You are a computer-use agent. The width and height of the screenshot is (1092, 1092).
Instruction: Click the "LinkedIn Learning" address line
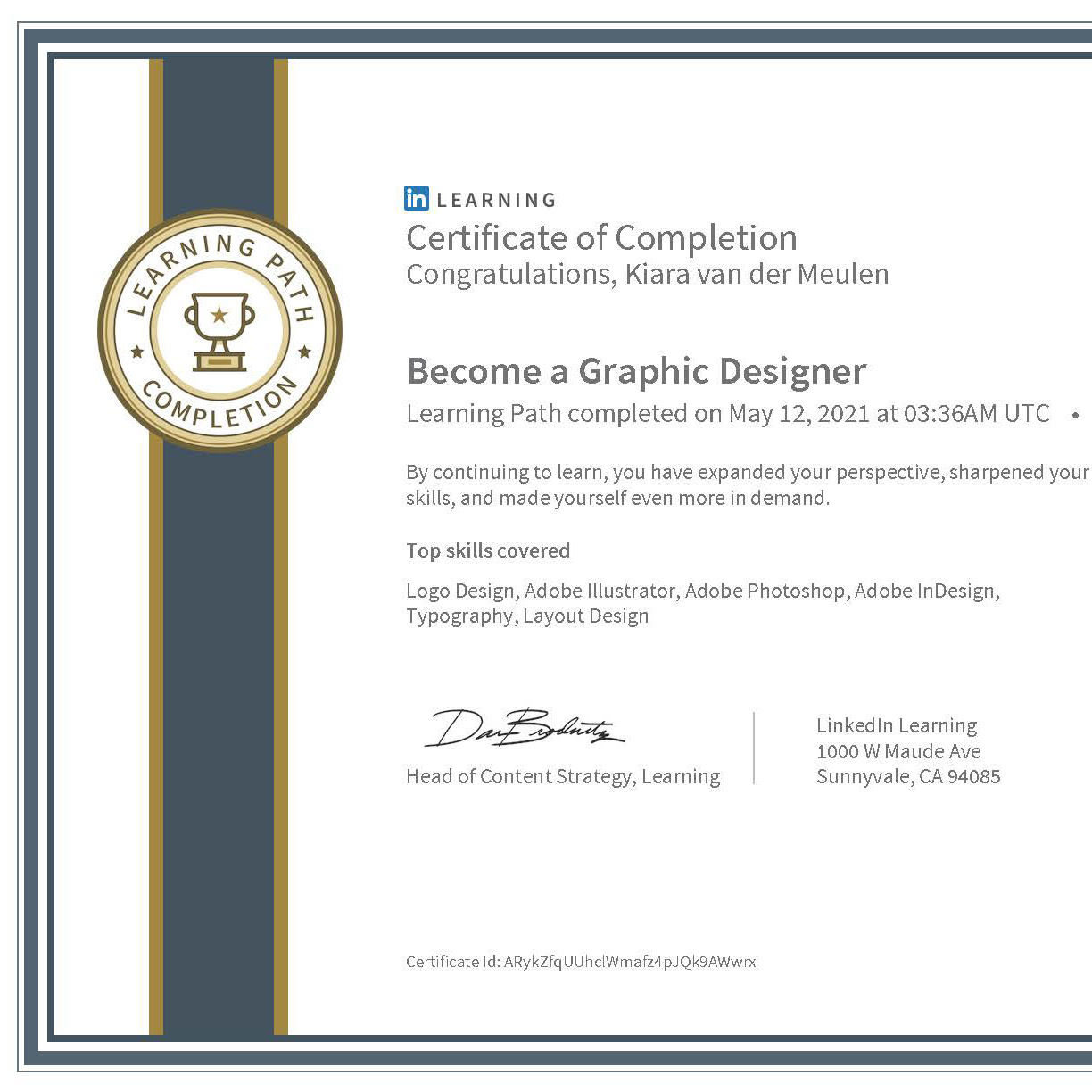897,725
